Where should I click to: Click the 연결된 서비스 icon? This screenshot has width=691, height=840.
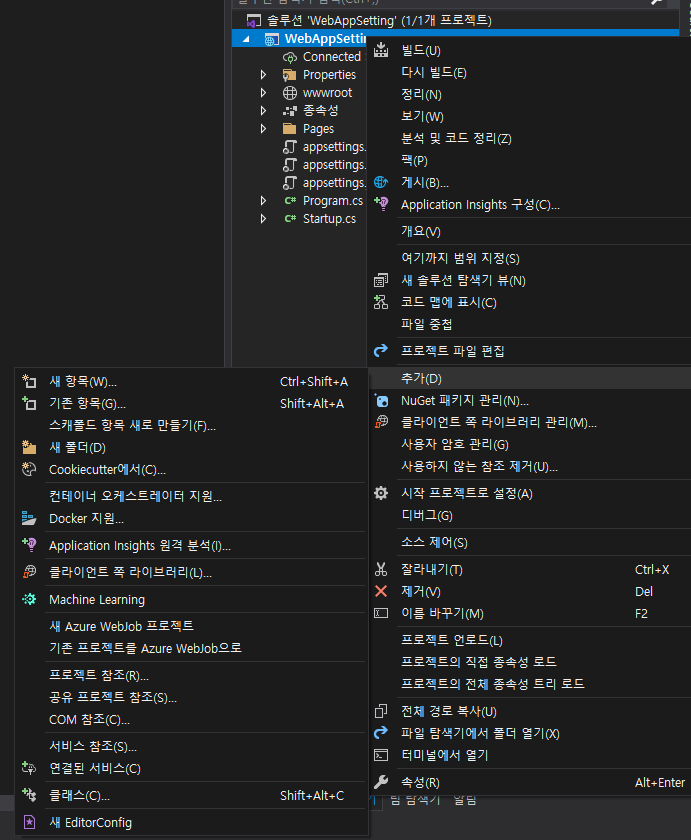(29, 768)
